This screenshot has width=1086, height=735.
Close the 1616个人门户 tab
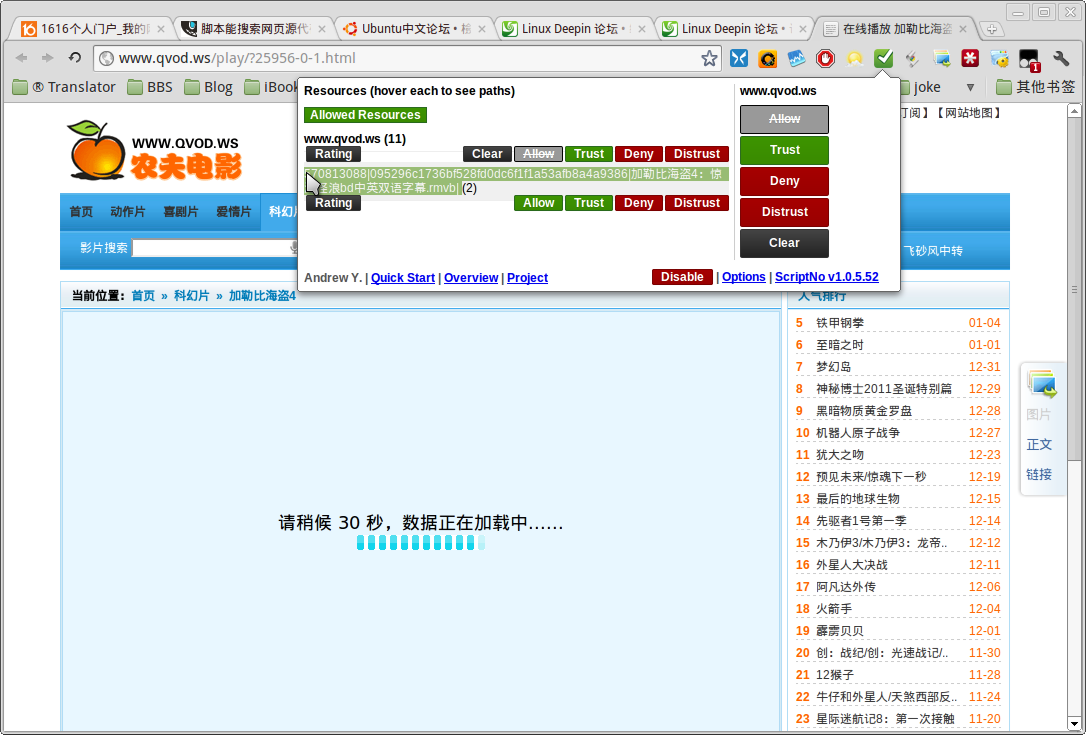click(x=161, y=29)
